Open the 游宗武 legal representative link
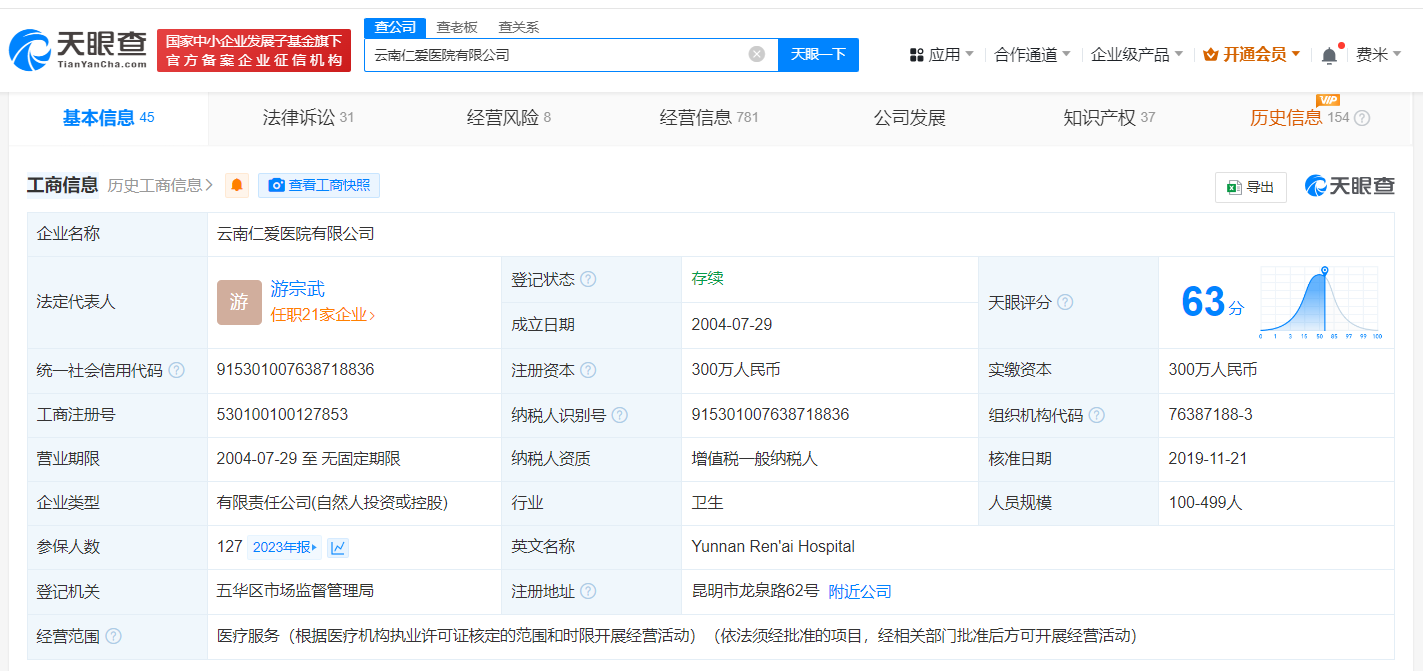 [x=297, y=290]
